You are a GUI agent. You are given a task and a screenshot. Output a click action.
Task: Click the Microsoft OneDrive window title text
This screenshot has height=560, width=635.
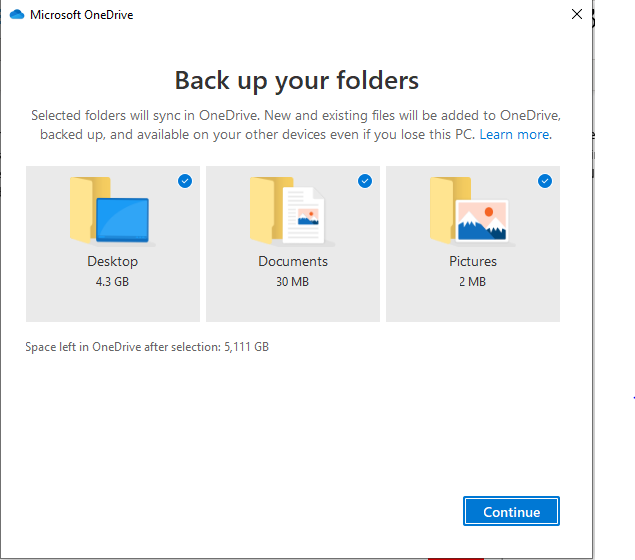click(x=81, y=15)
